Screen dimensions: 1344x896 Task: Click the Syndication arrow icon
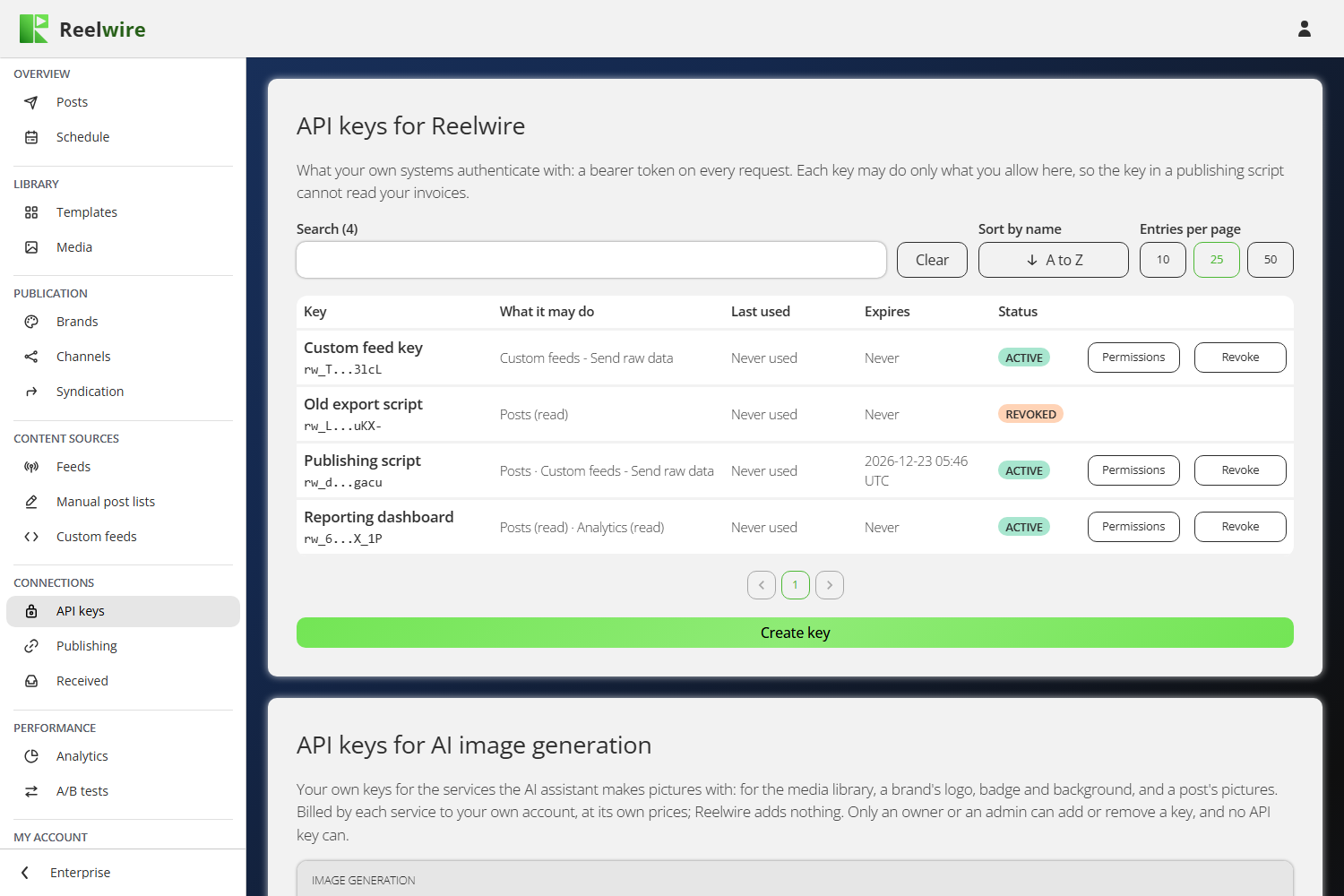tap(31, 392)
